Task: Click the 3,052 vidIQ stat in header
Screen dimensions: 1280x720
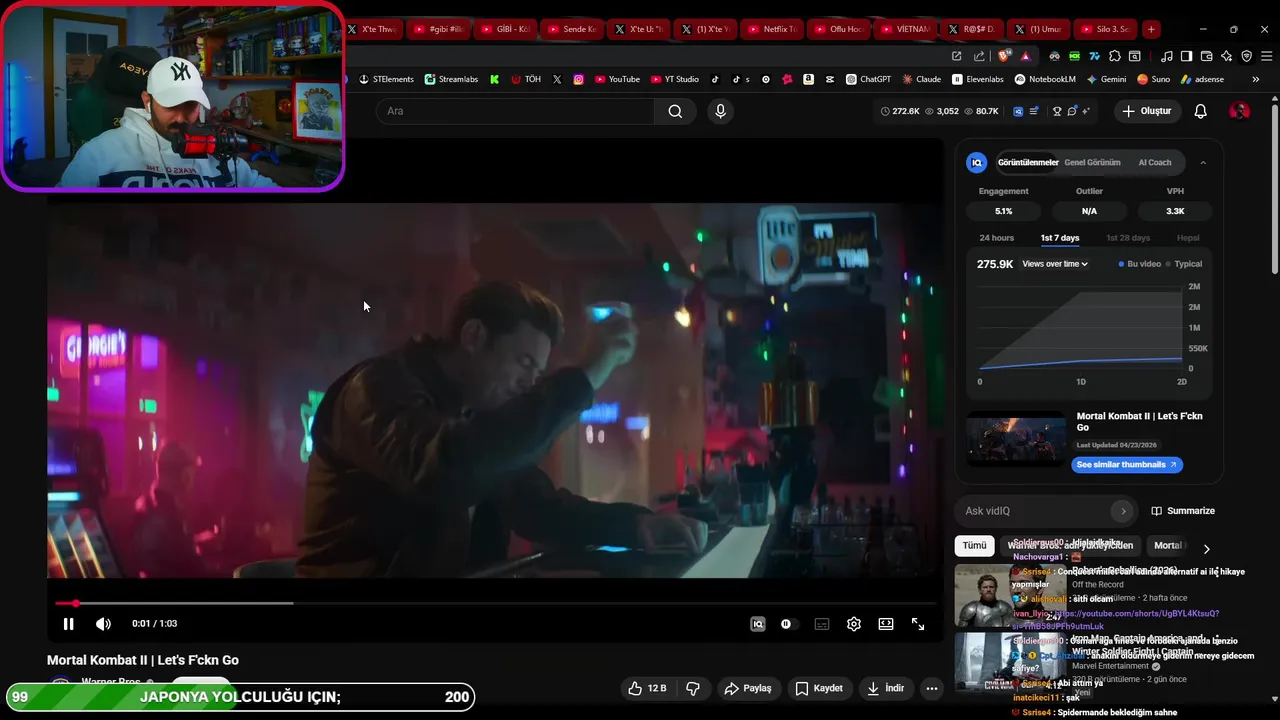Action: pos(942,111)
